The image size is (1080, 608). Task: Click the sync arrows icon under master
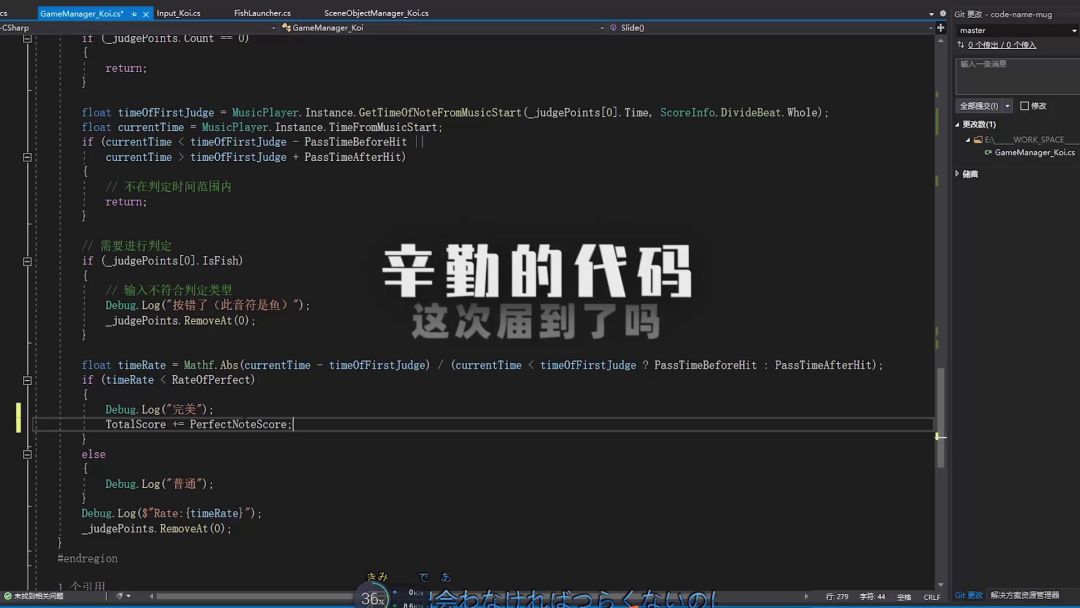click(961, 45)
